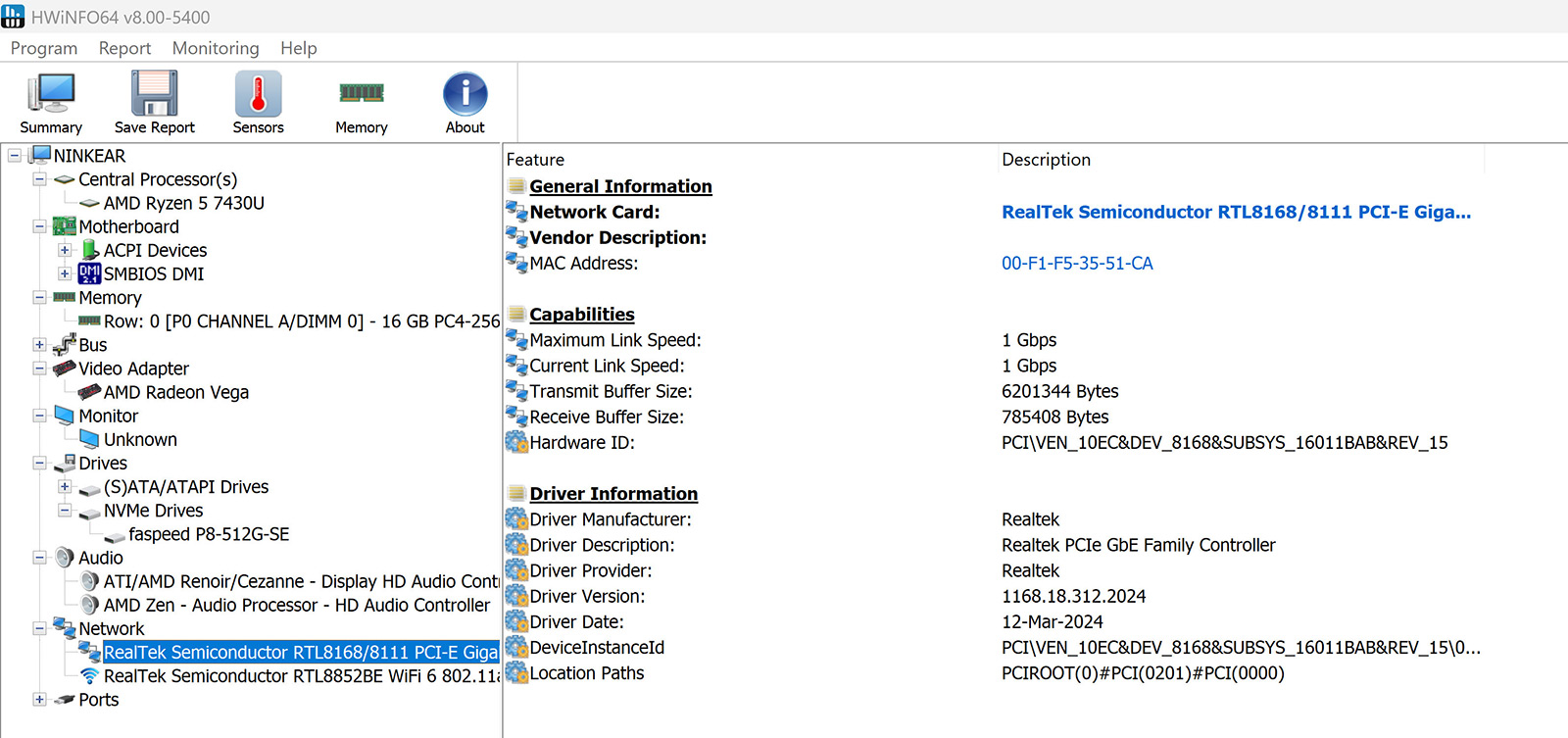The height and width of the screenshot is (738, 1568).
Task: Click the Monitor node icon
Action: [x=65, y=416]
